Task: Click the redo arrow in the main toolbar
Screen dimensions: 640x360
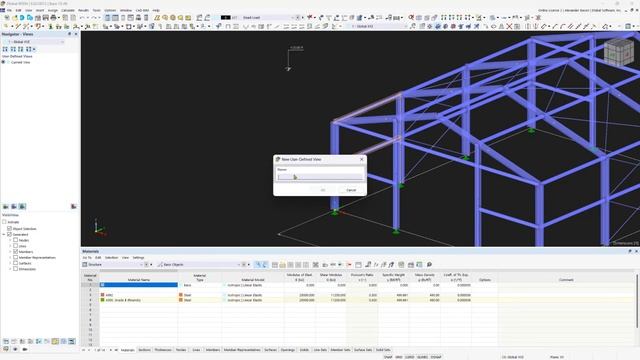Action: click(x=94, y=18)
